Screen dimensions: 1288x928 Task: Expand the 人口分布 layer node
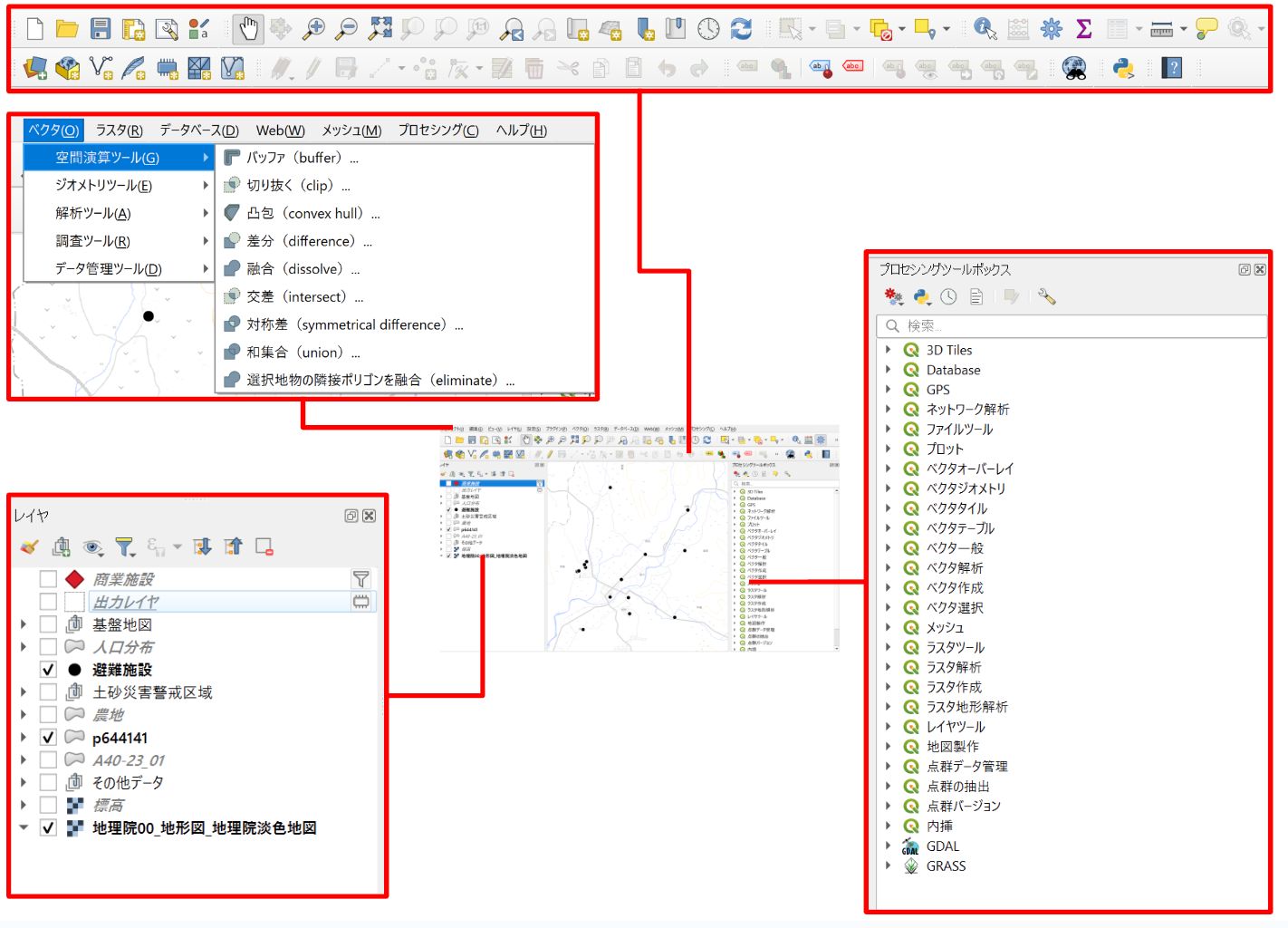pos(24,647)
